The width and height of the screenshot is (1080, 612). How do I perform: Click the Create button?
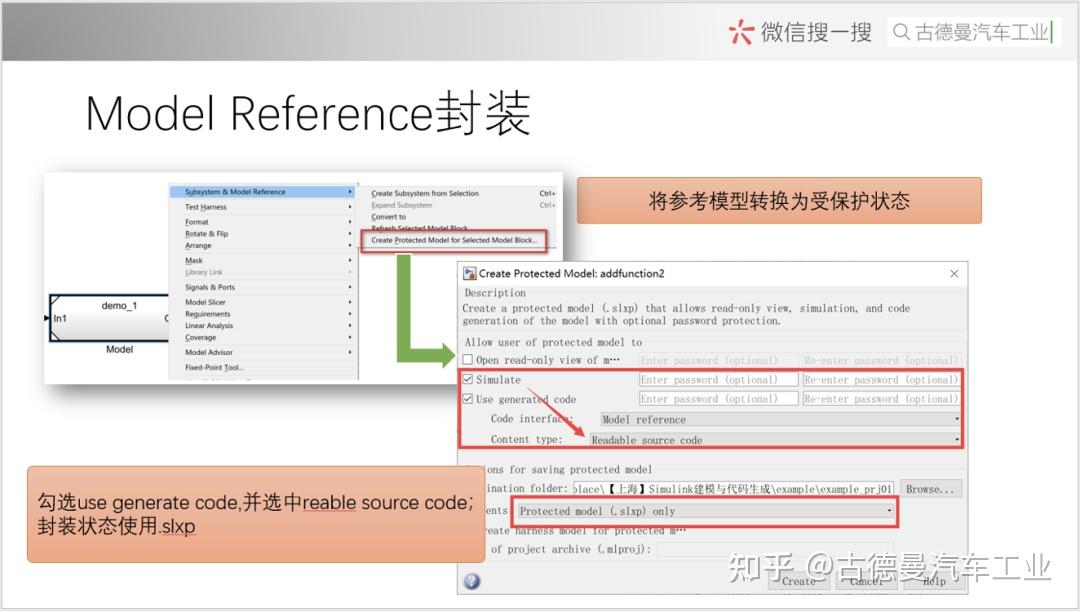click(x=800, y=581)
